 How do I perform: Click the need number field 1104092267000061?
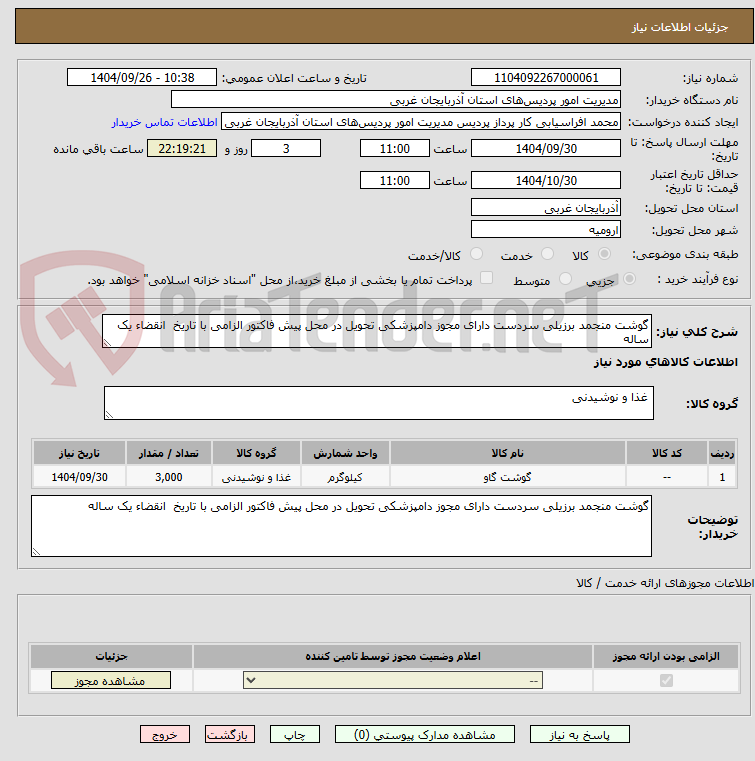(x=545, y=78)
